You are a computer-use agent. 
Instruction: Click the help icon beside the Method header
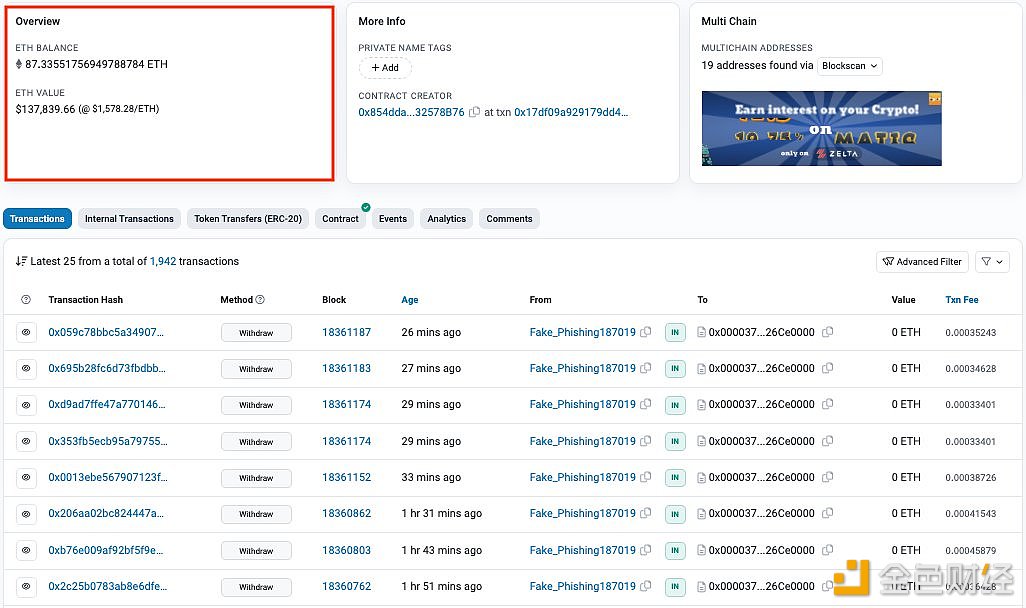pos(260,300)
